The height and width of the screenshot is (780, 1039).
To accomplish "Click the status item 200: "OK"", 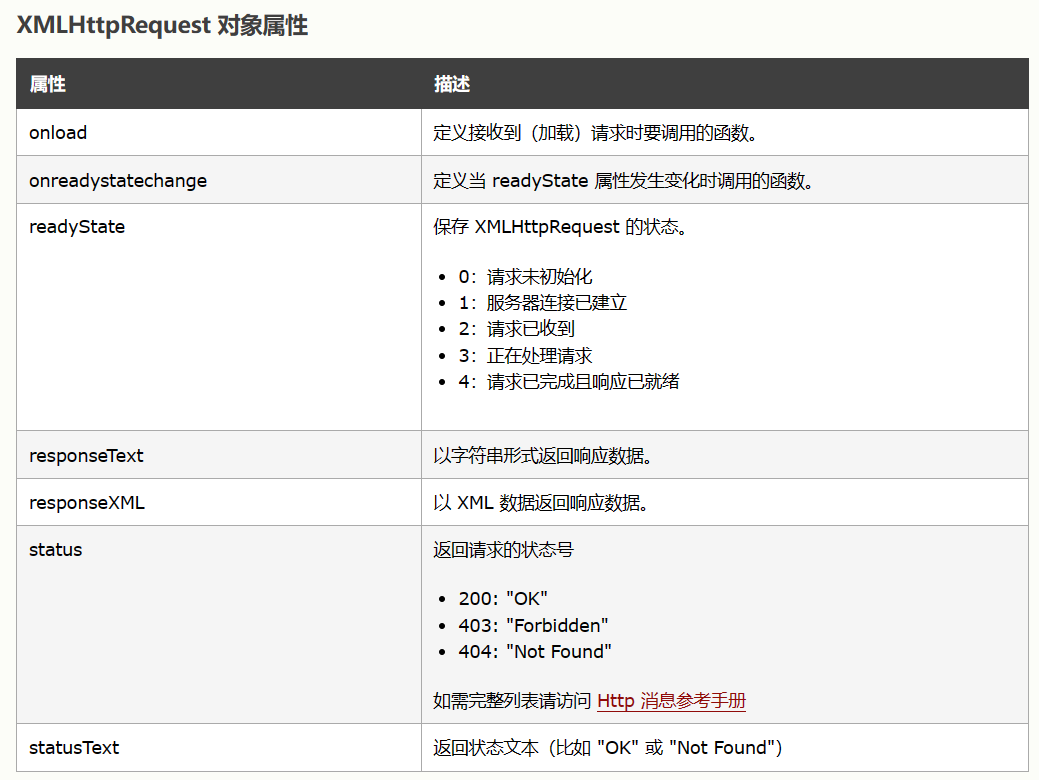I will click(503, 598).
